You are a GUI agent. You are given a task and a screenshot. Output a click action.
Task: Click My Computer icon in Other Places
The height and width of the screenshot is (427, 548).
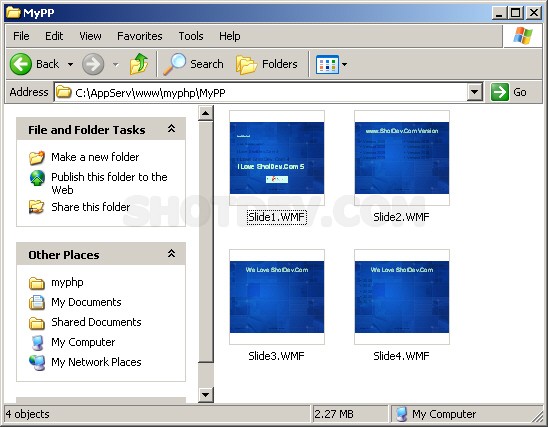(x=37, y=343)
